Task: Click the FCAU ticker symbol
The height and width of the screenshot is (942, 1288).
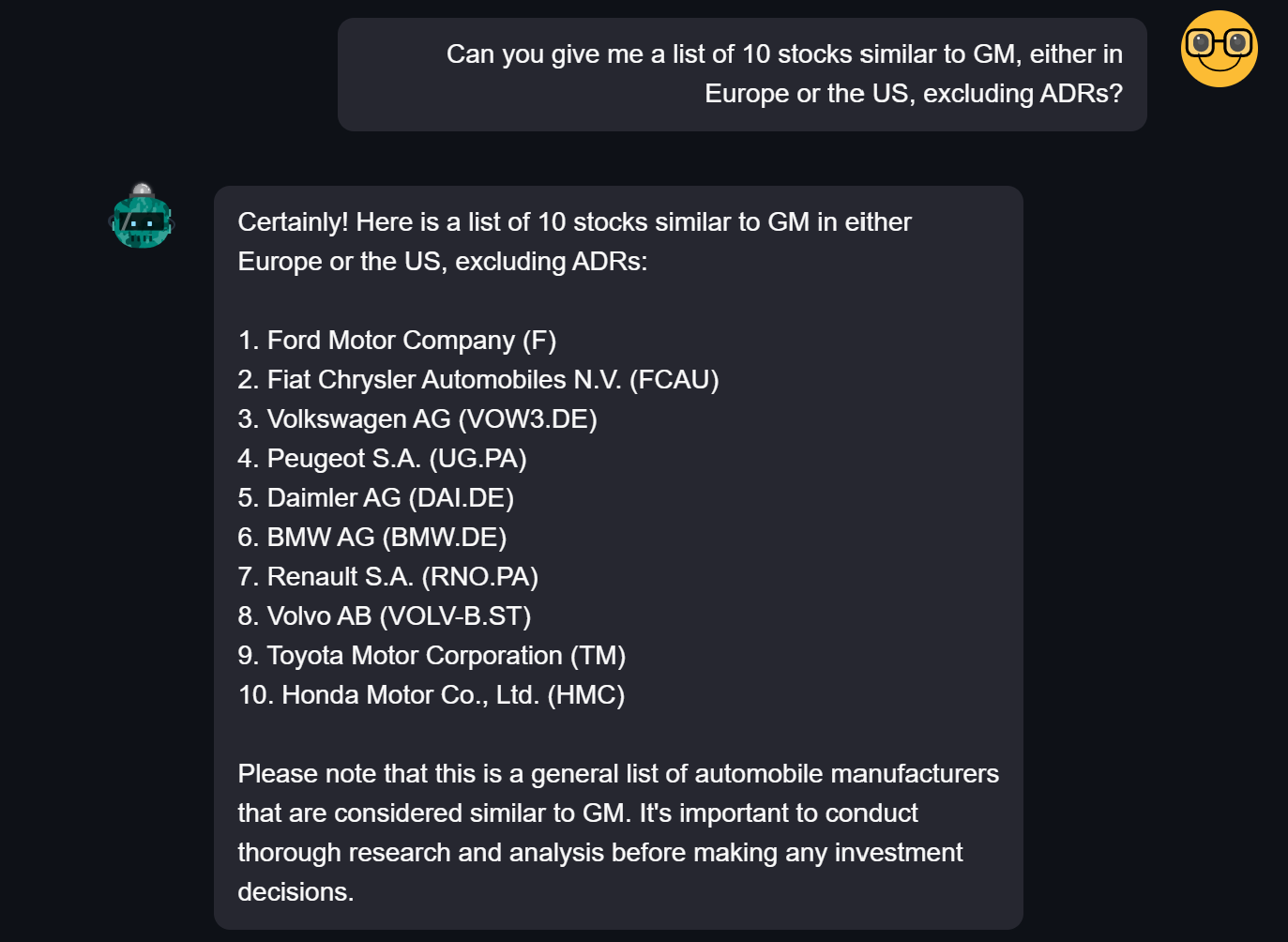Action: click(x=674, y=380)
